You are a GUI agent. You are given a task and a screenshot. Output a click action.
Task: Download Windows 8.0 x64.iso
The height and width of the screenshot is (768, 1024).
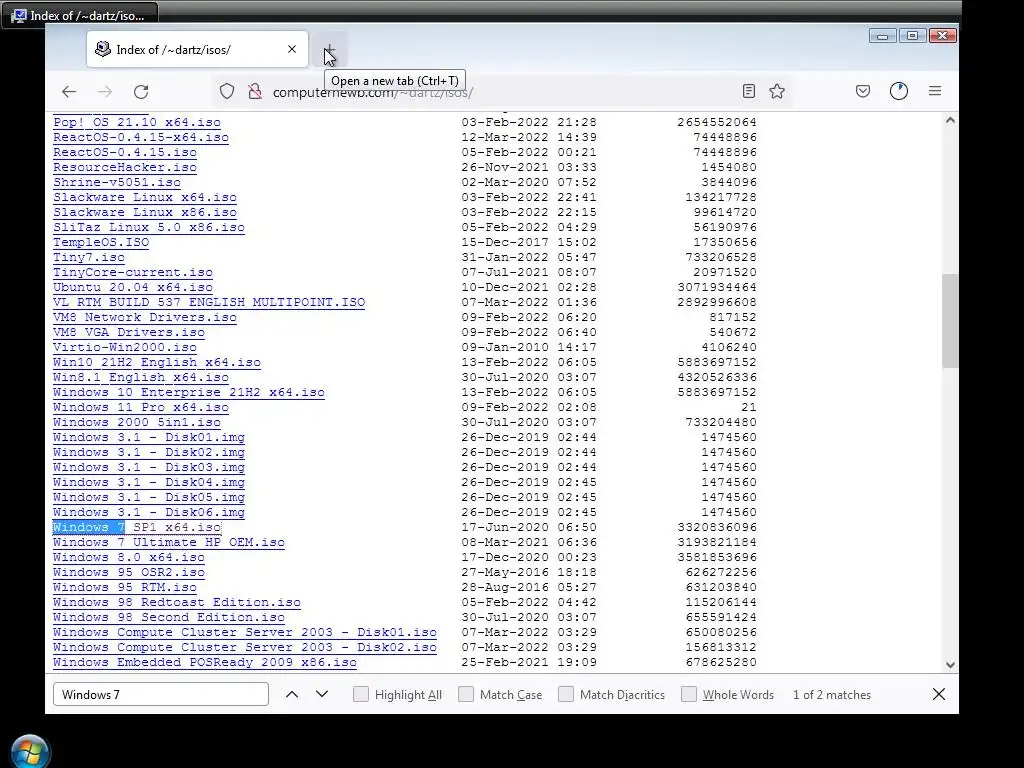coord(129,558)
